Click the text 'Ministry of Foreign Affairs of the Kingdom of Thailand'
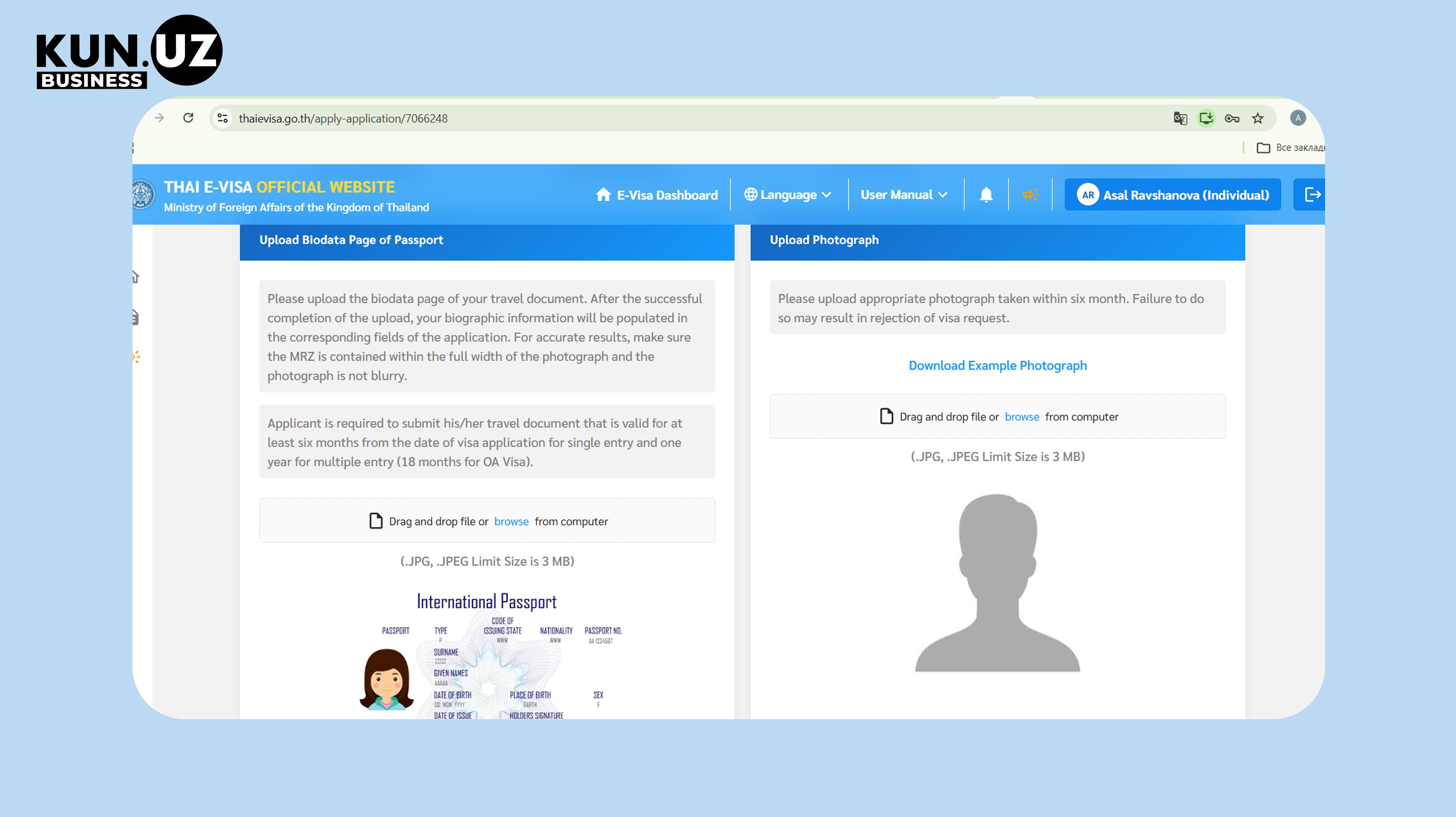 pyautogui.click(x=296, y=207)
